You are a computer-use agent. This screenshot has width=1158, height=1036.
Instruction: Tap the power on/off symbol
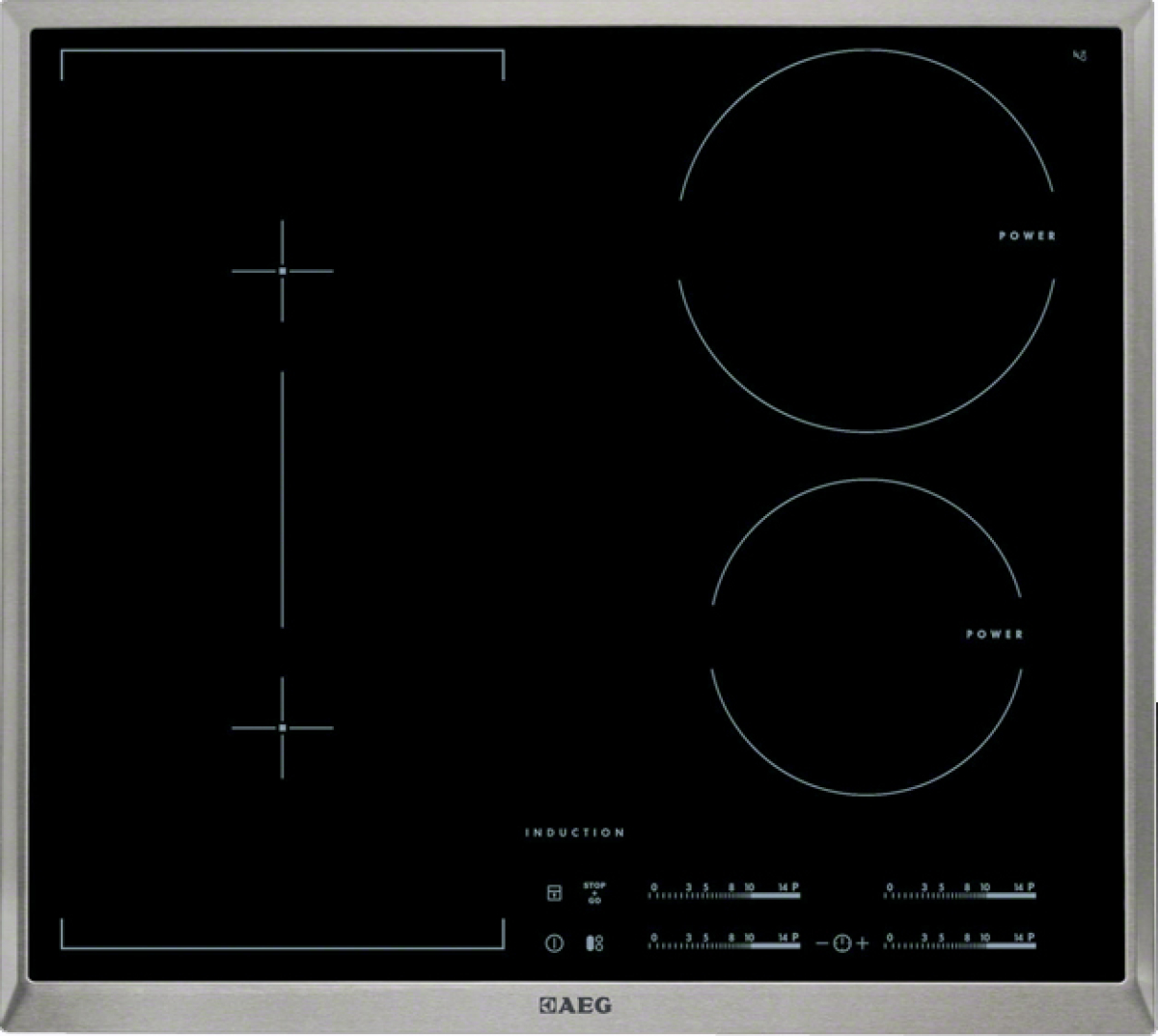pos(554,943)
